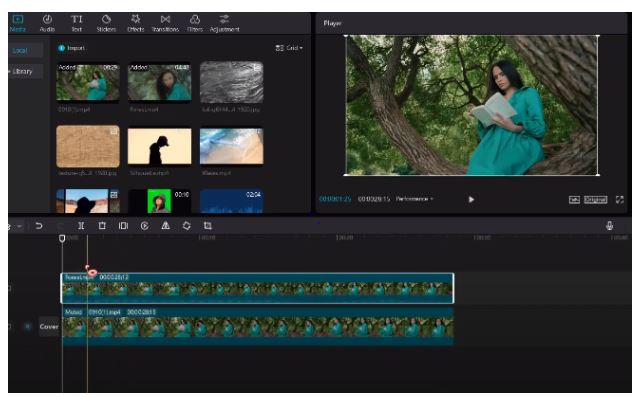
Task: Click the Reverse clip icon
Action: pos(144,226)
